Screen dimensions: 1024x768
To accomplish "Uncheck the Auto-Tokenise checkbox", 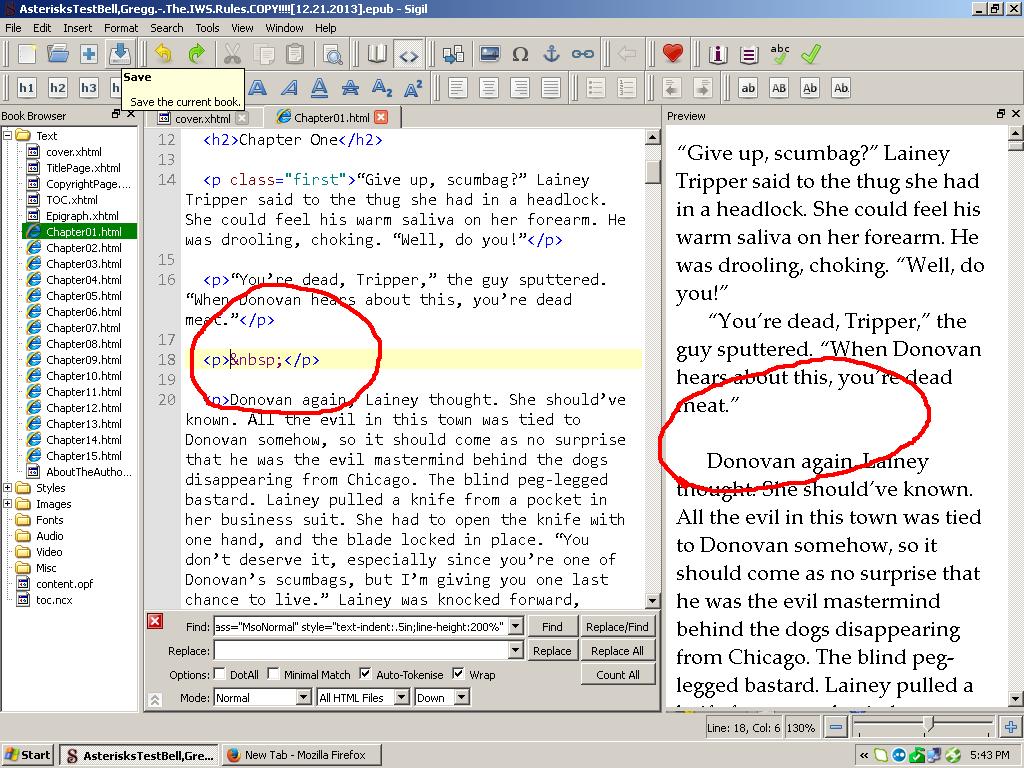I will point(365,675).
